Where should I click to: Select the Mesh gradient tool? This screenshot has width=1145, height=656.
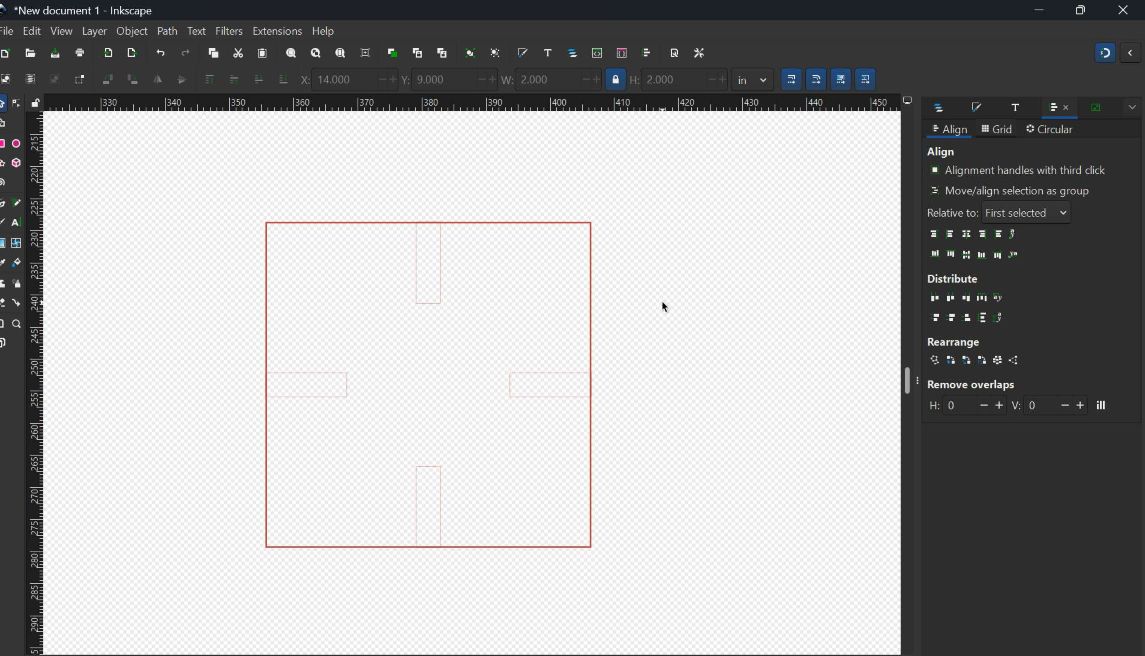(x=16, y=243)
